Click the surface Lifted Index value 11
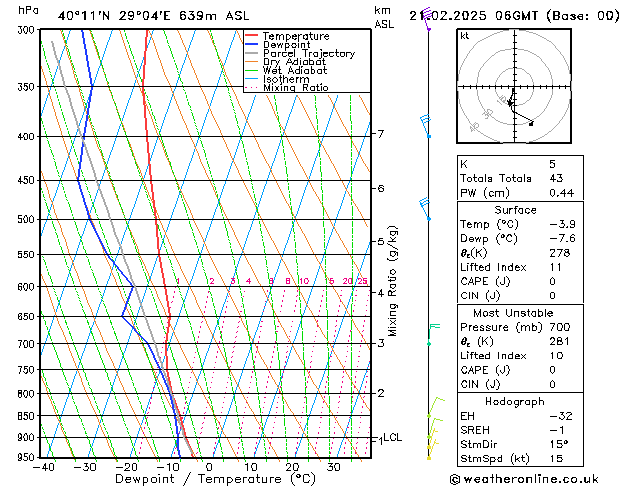Viewport: 629px width, 486px height. (x=556, y=267)
